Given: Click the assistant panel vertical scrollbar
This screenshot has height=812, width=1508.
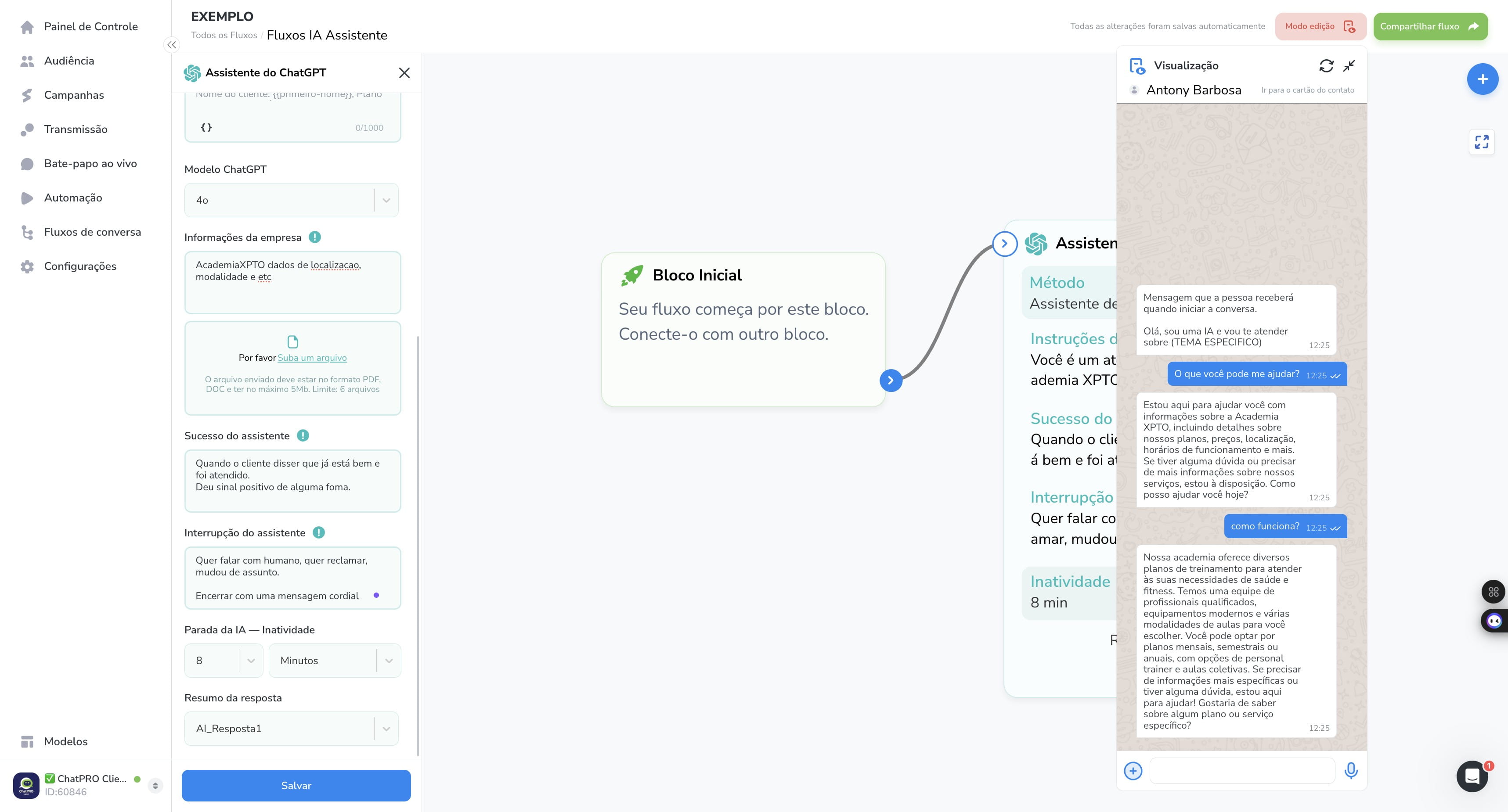Looking at the screenshot, I should point(418,546).
